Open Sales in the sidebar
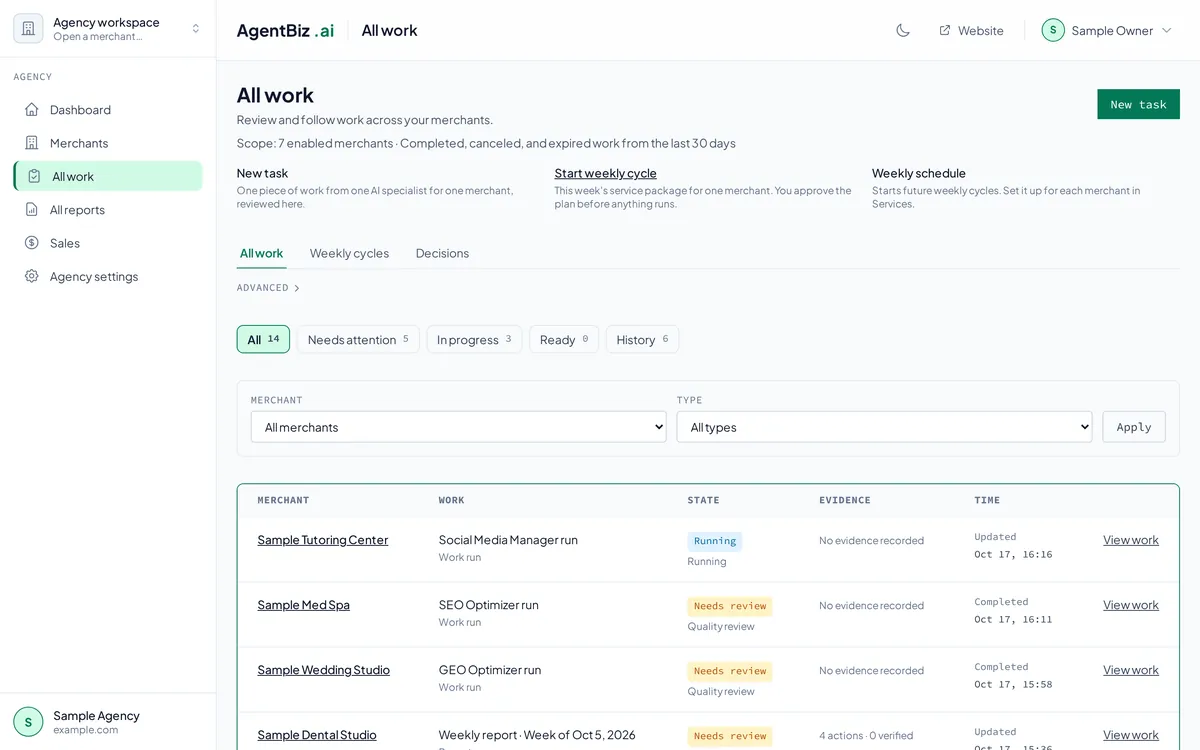Screen dimensions: 1200x750 click(108, 243)
